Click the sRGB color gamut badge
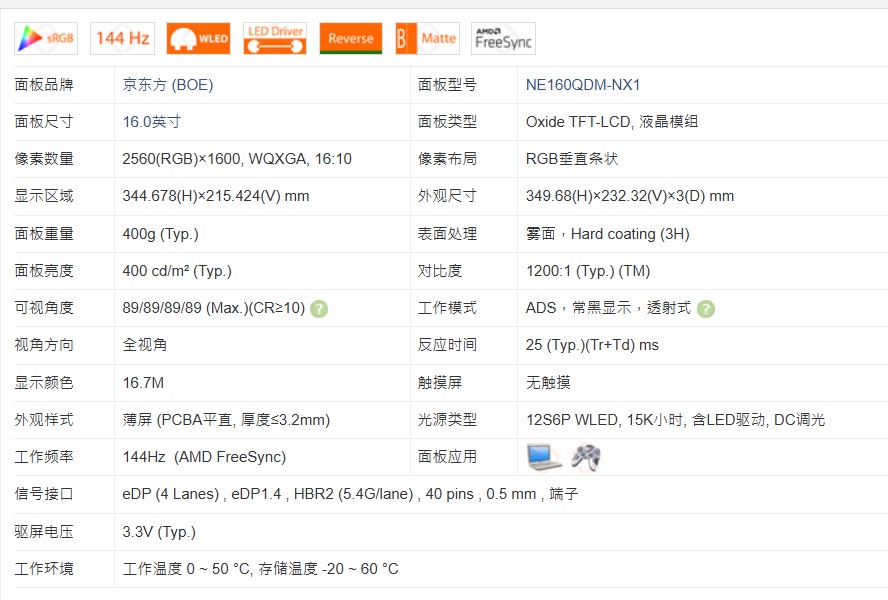The width and height of the screenshot is (888, 600). [46, 39]
